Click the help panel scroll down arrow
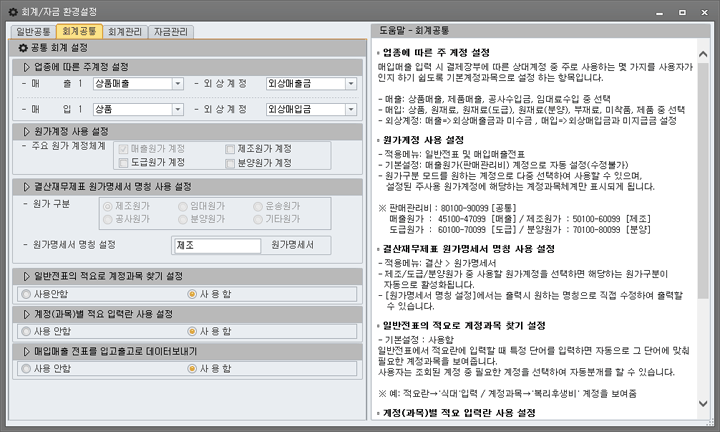 tap(703, 404)
